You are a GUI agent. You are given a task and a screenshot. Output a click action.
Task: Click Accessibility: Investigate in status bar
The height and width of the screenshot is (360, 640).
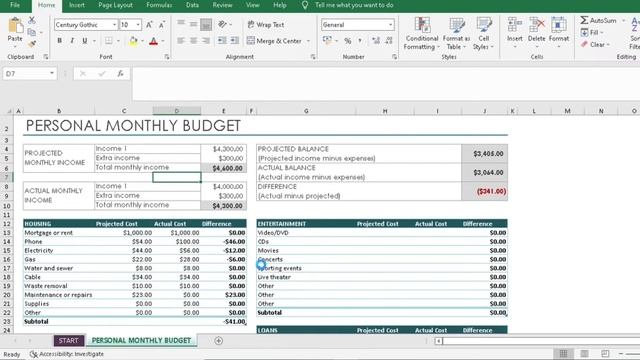tap(67, 354)
